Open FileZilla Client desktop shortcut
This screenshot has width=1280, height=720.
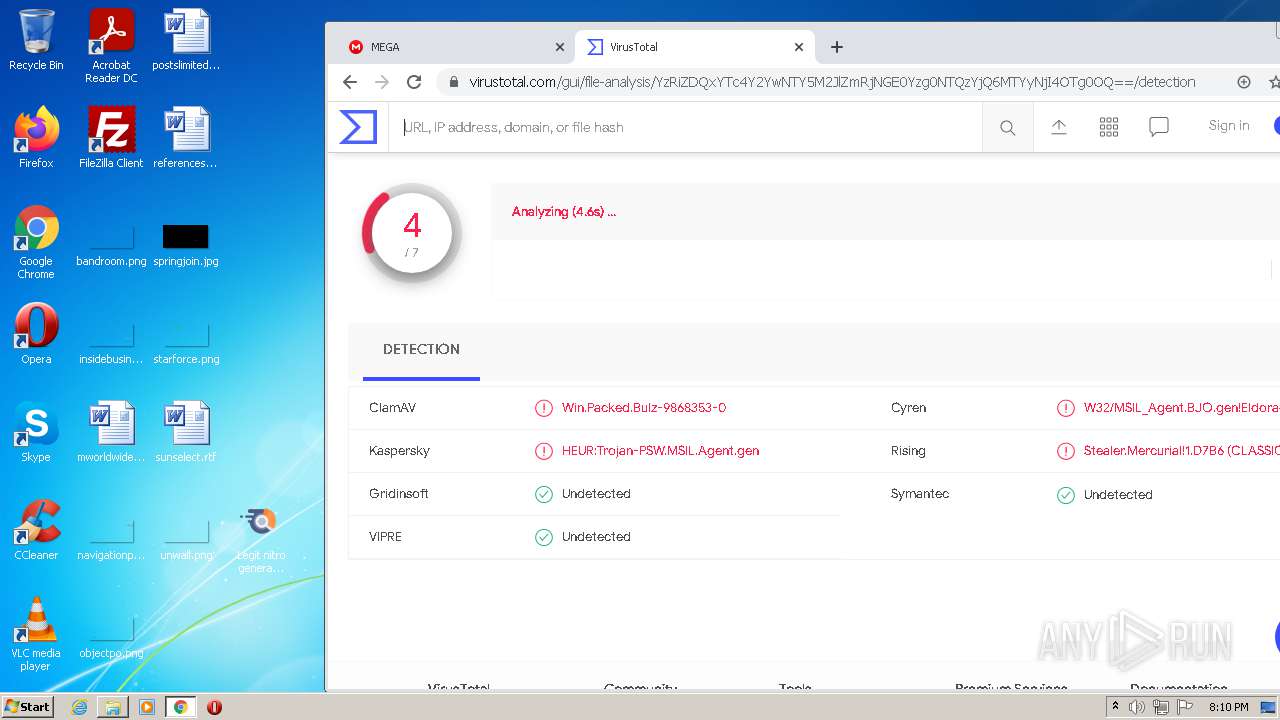(x=111, y=138)
